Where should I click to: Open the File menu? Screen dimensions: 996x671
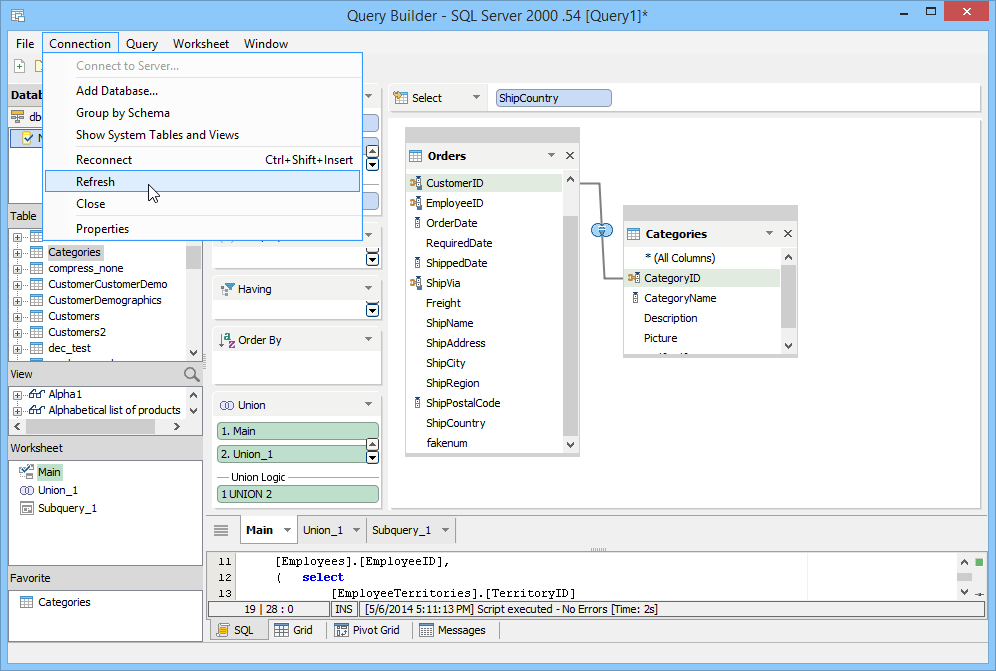coord(25,44)
